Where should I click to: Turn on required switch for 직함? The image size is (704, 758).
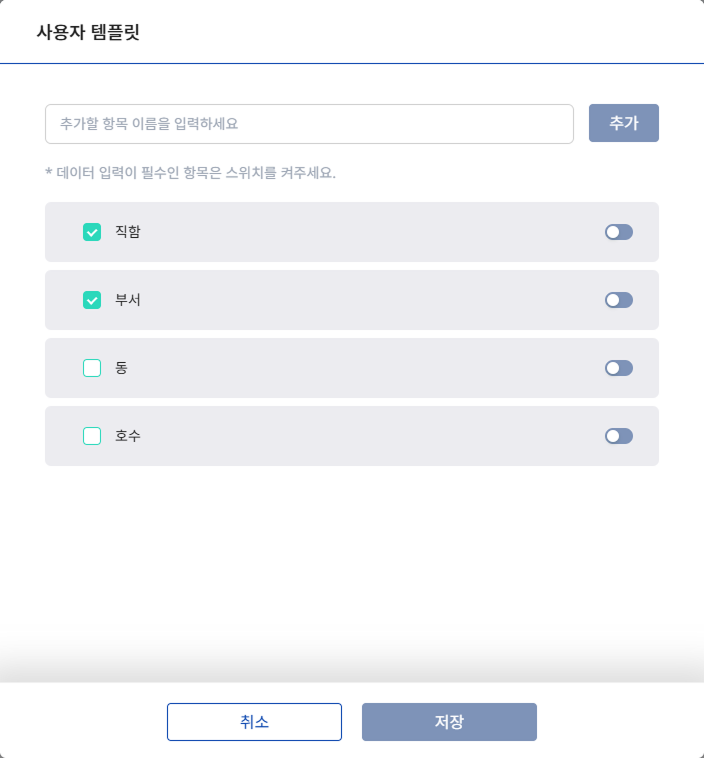click(x=618, y=232)
